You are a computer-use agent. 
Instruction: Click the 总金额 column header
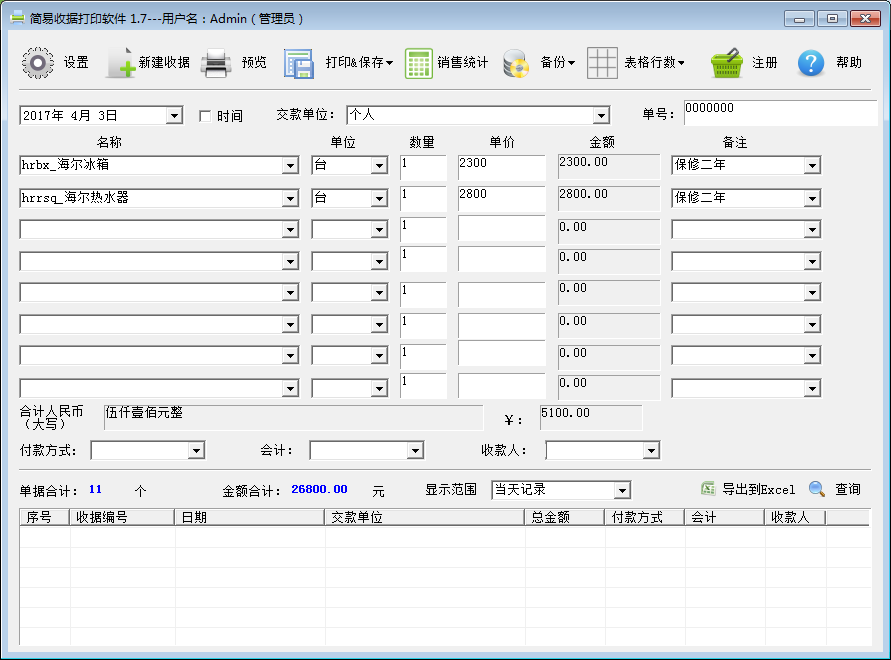click(x=565, y=517)
